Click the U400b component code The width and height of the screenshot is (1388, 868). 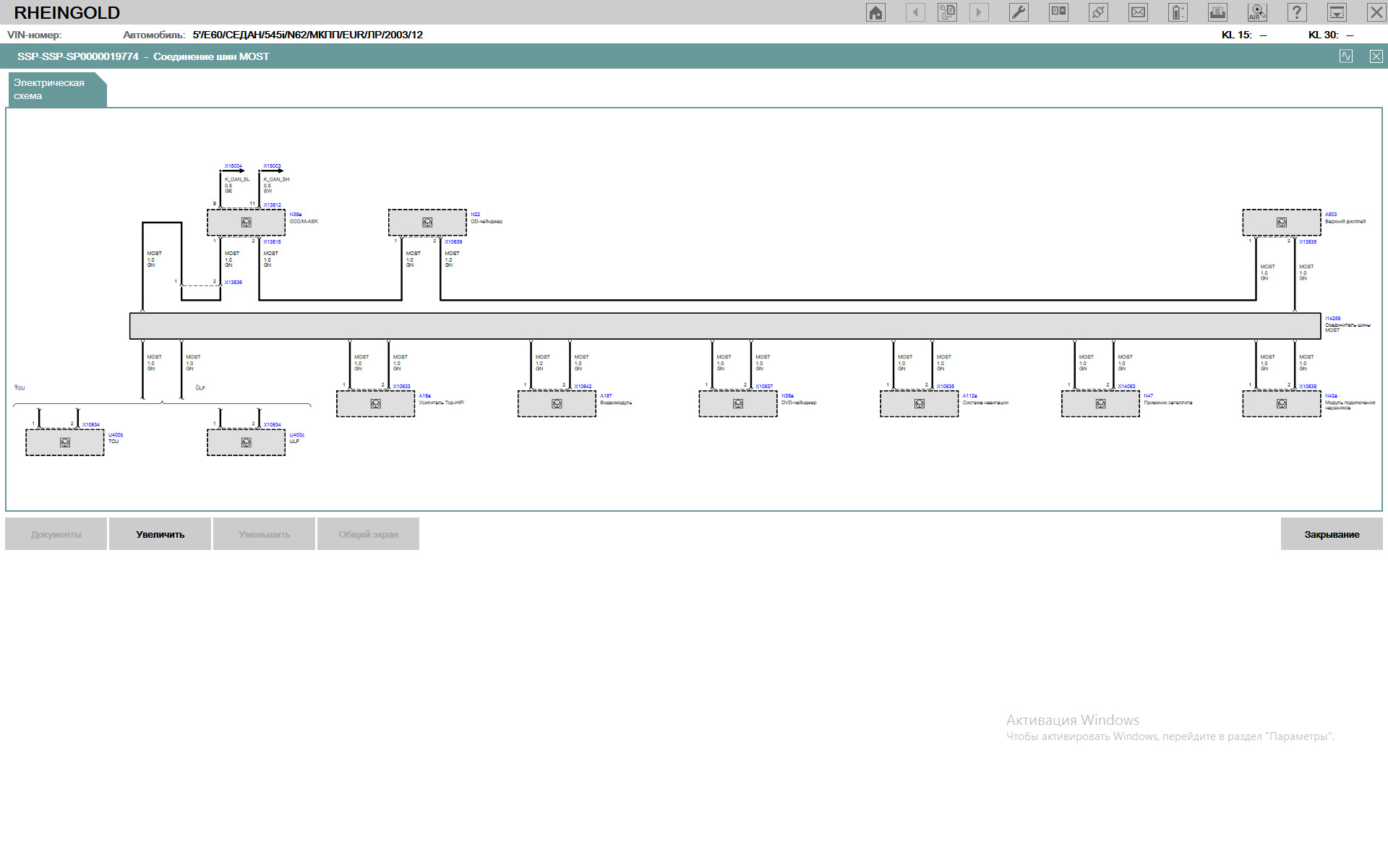(x=116, y=435)
